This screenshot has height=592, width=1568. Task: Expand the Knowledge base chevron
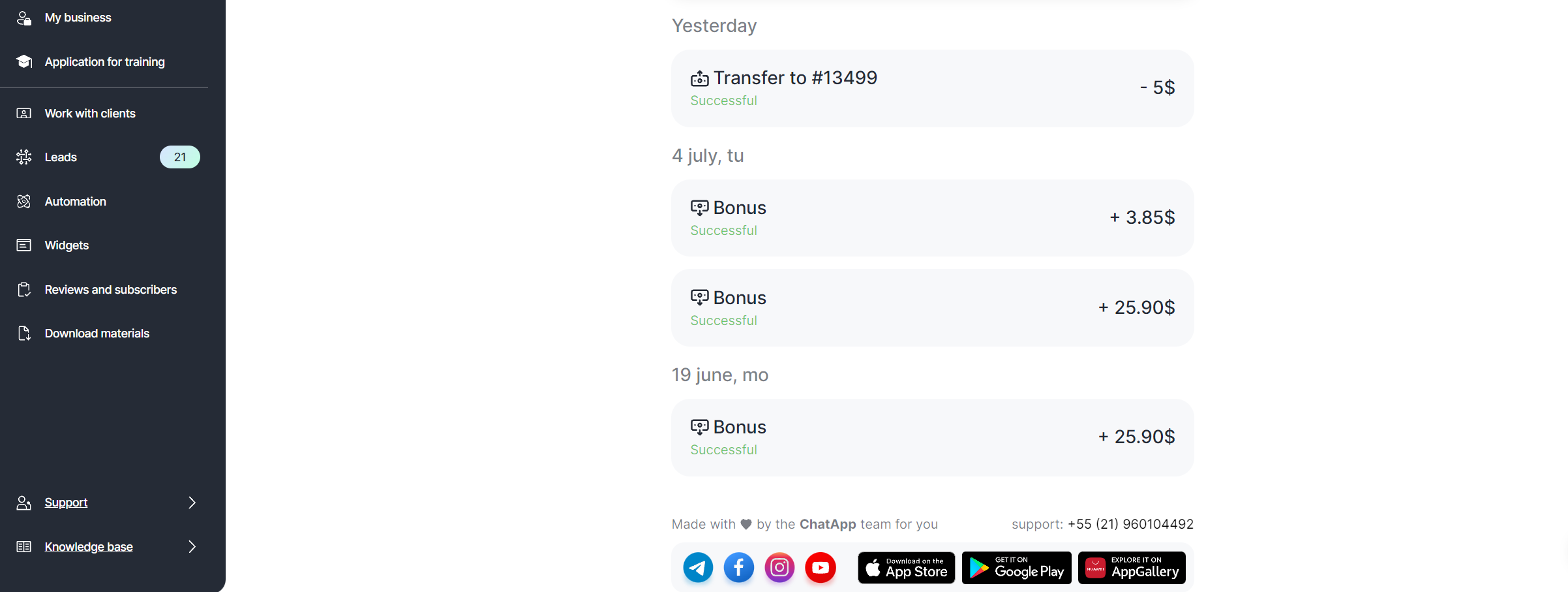click(192, 546)
